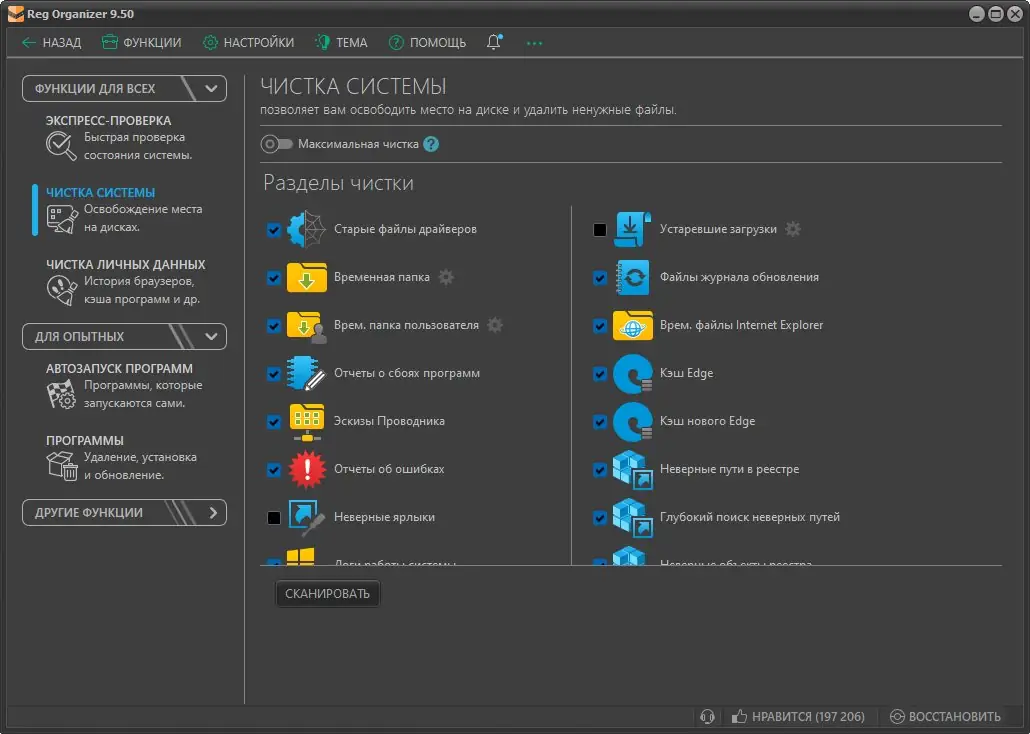Click the Глубокий поиск неверных путей cubes icon

(633, 518)
